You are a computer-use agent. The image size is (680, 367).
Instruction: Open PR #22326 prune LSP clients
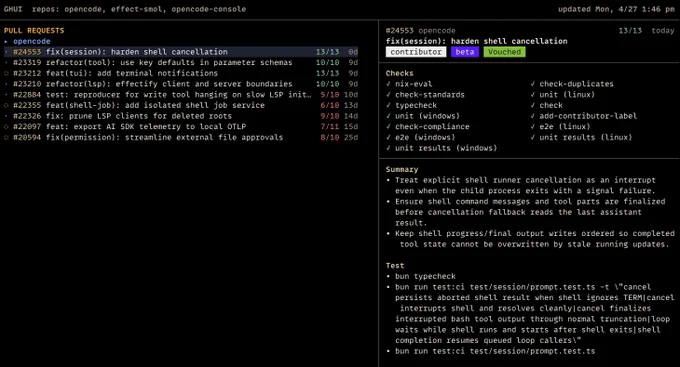[181, 116]
